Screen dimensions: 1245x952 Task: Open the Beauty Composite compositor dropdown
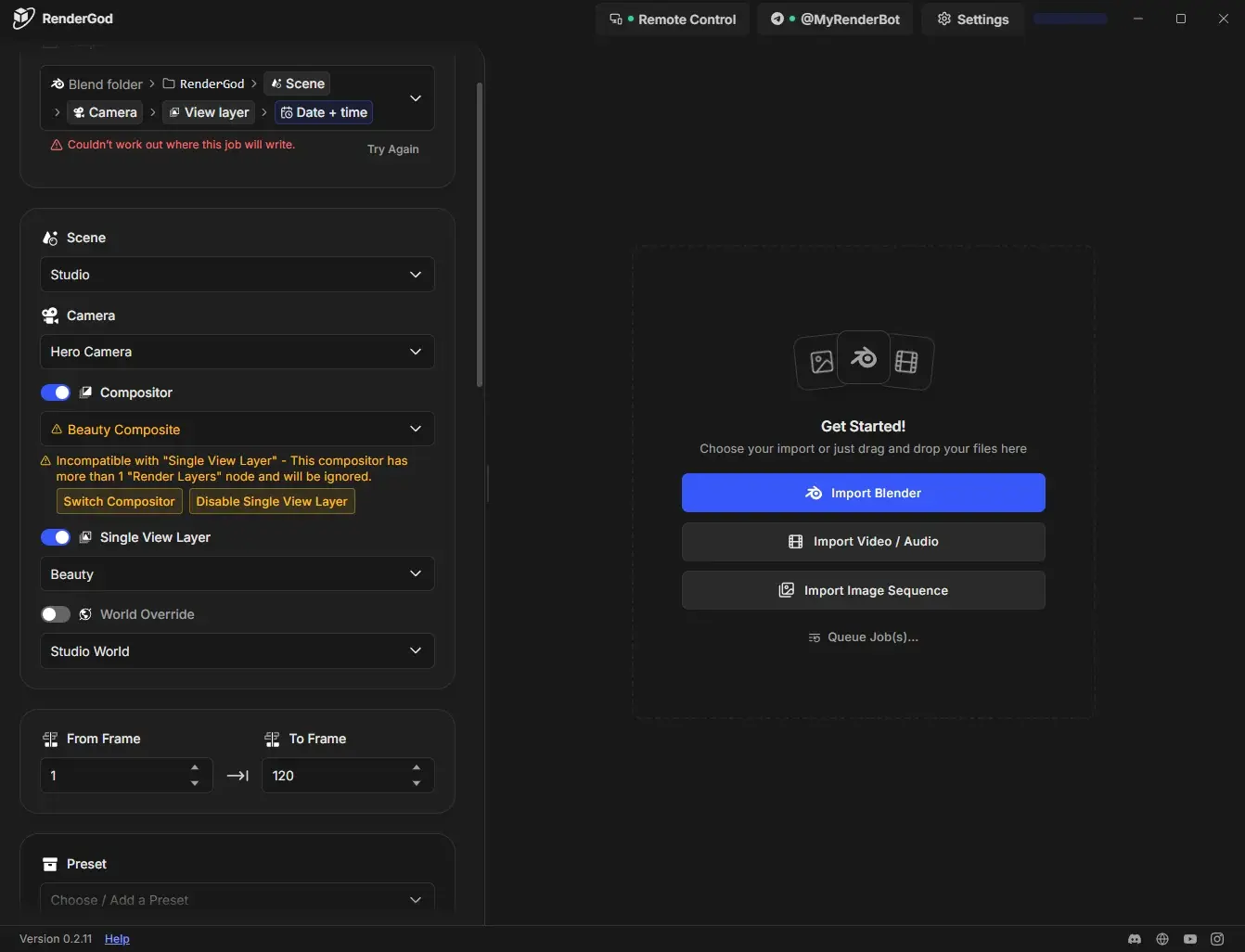click(x=237, y=430)
